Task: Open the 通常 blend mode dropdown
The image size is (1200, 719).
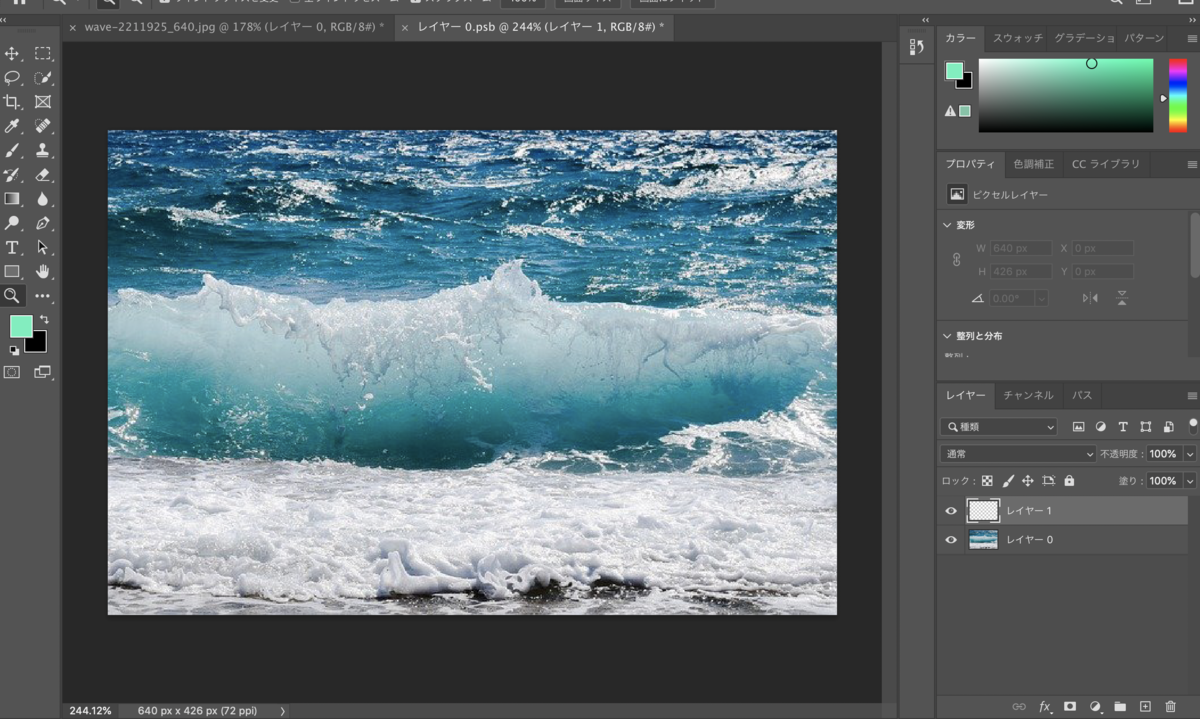Action: [x=1018, y=454]
